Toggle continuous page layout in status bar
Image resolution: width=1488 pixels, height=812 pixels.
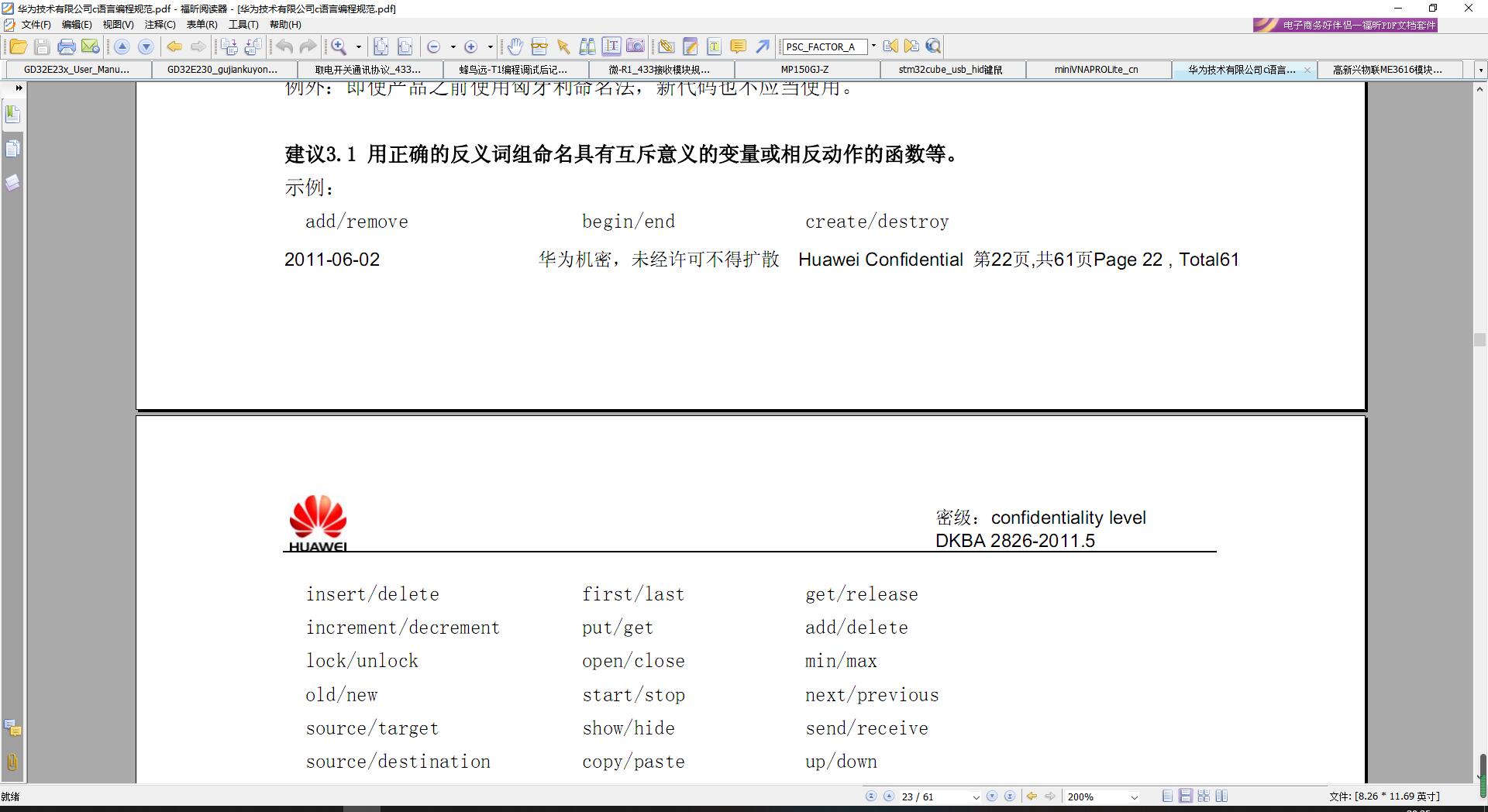(1186, 796)
